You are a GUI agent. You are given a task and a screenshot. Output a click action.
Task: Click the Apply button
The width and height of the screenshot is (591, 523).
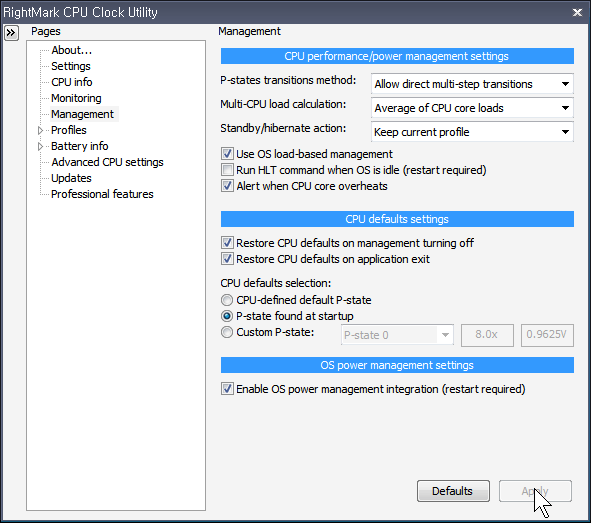tap(535, 491)
